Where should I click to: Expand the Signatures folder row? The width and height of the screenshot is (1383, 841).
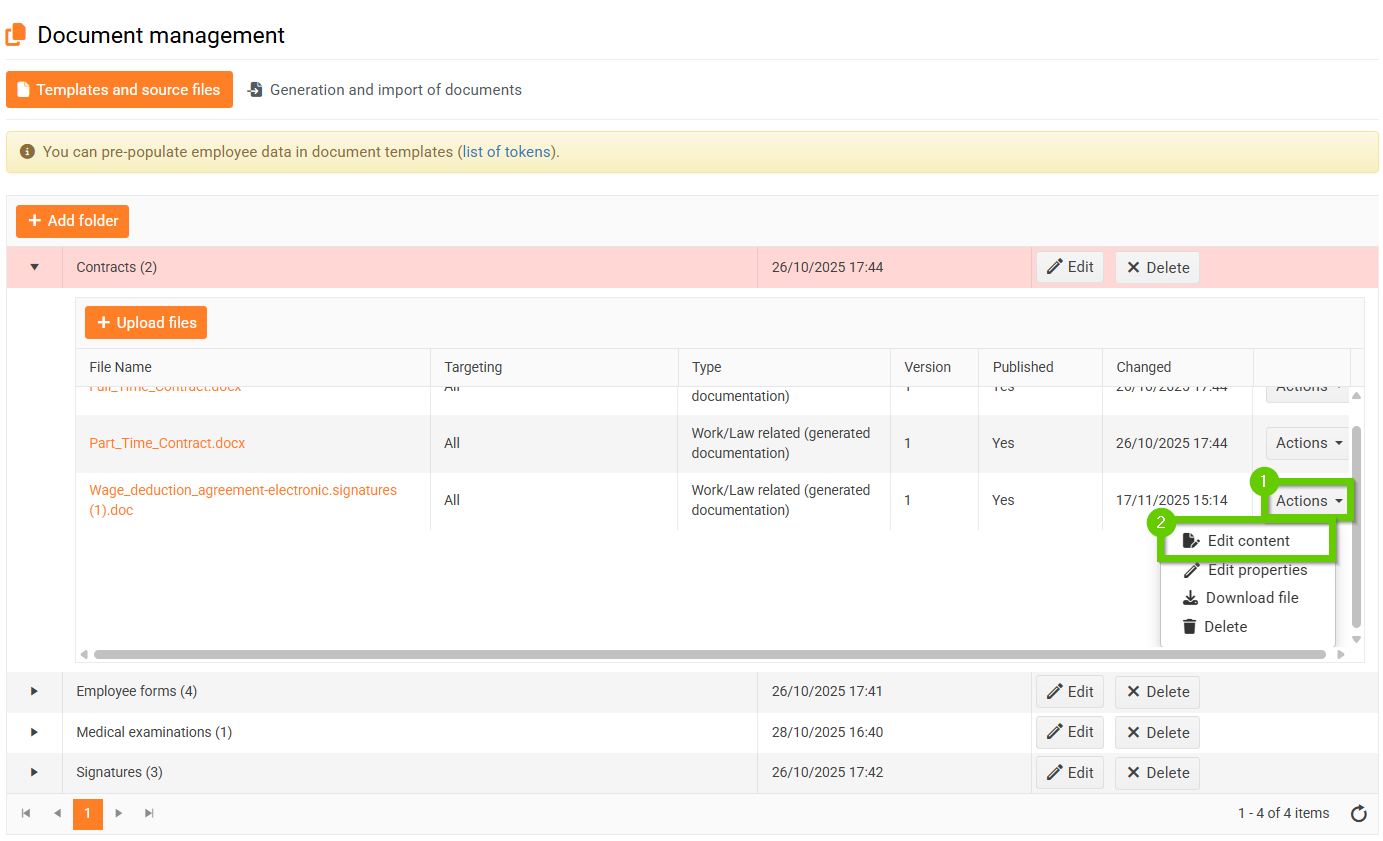pyautogui.click(x=34, y=772)
